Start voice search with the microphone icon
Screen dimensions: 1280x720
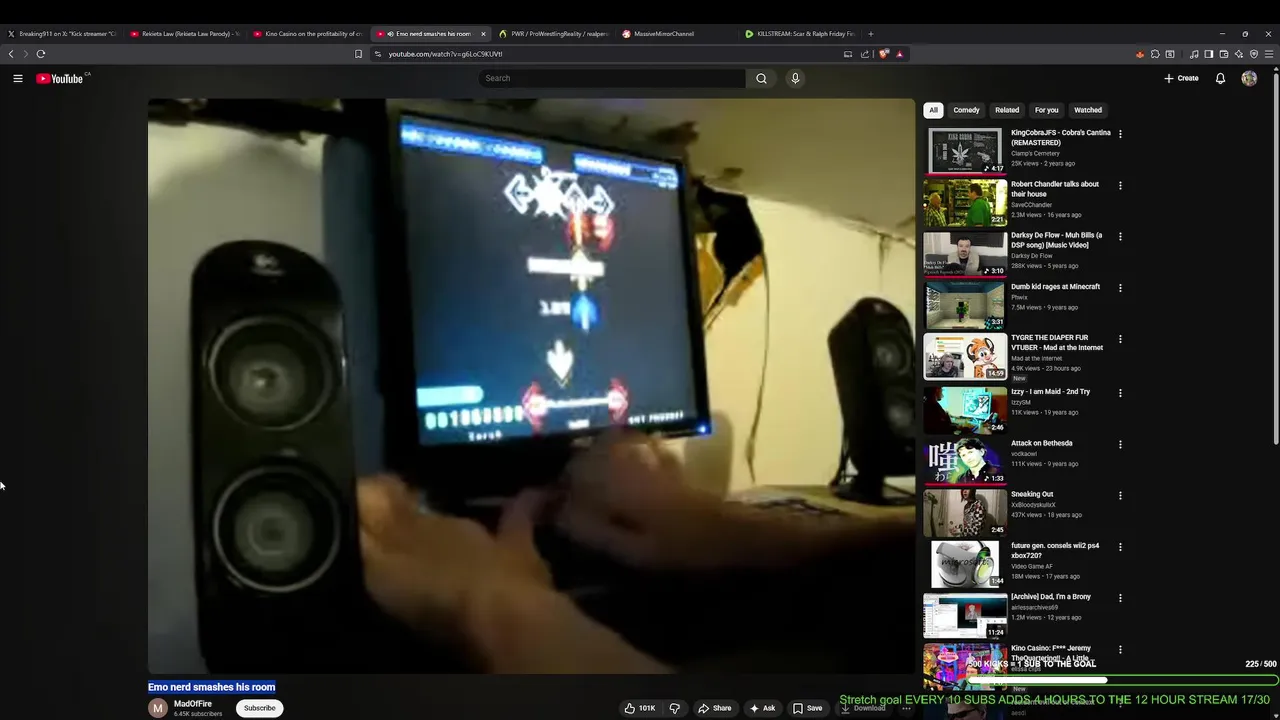(795, 78)
